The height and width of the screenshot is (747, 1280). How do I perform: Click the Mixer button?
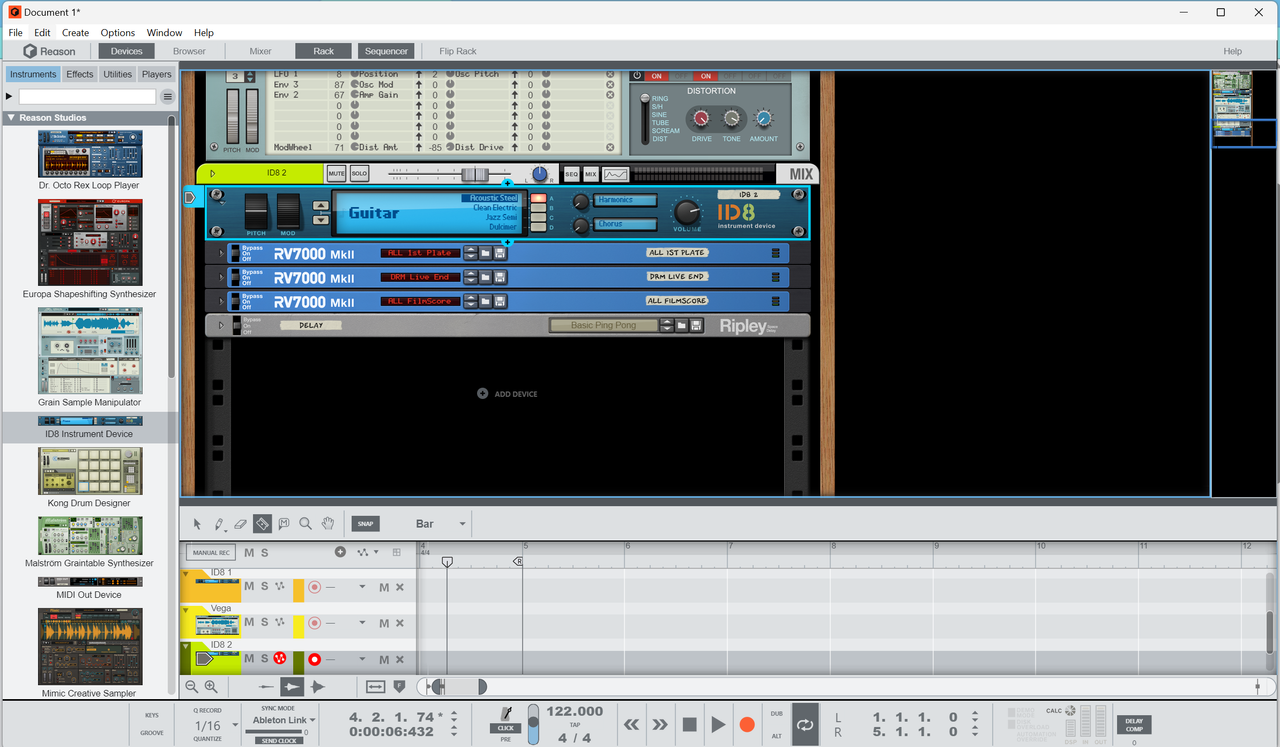point(260,51)
